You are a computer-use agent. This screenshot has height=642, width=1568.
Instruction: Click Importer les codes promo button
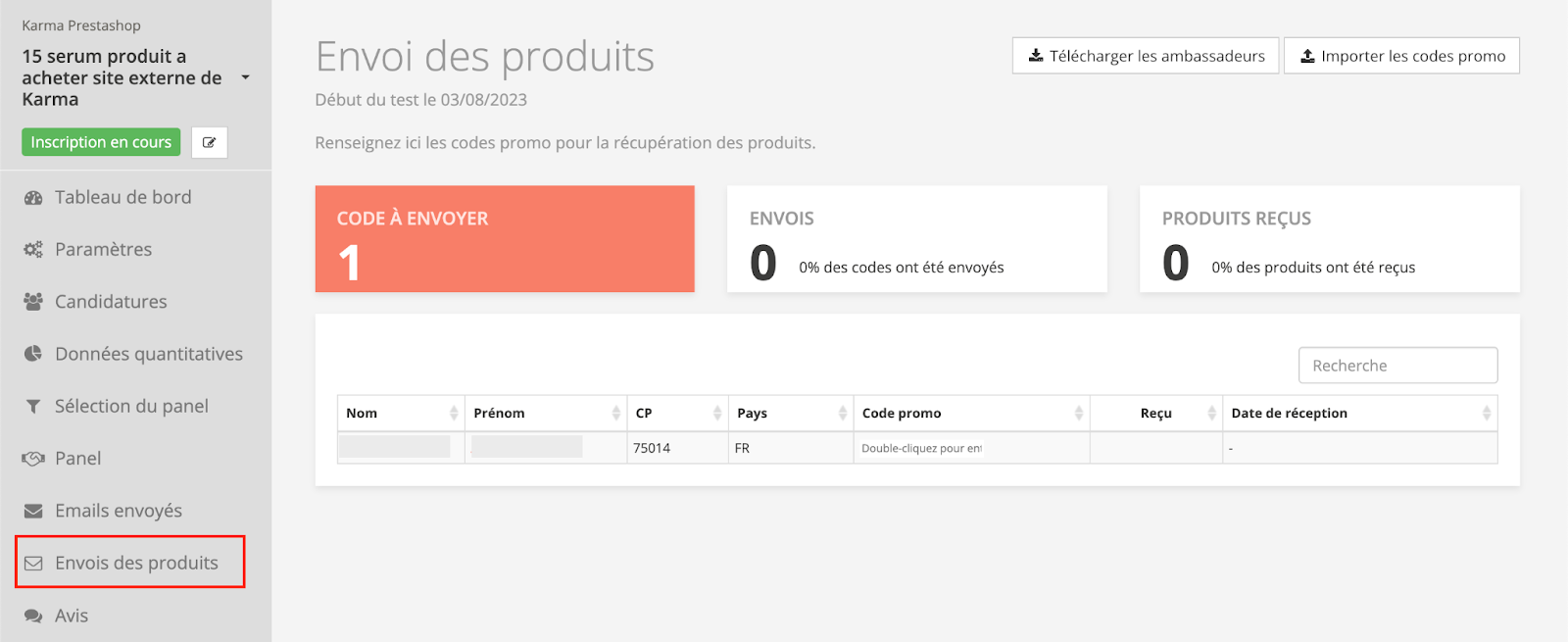coord(1401,56)
